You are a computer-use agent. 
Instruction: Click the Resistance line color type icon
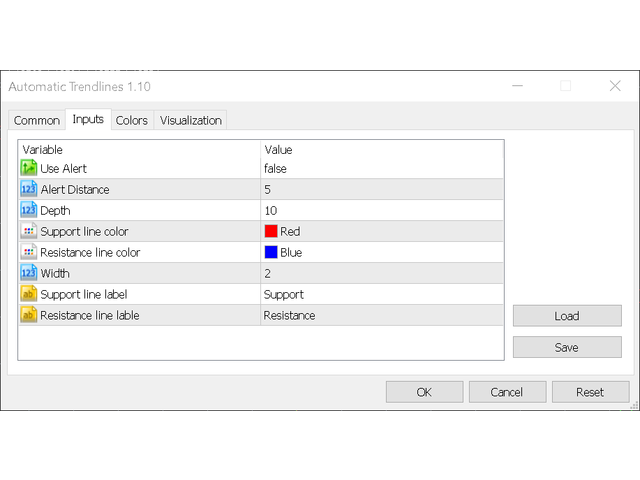coord(29,252)
